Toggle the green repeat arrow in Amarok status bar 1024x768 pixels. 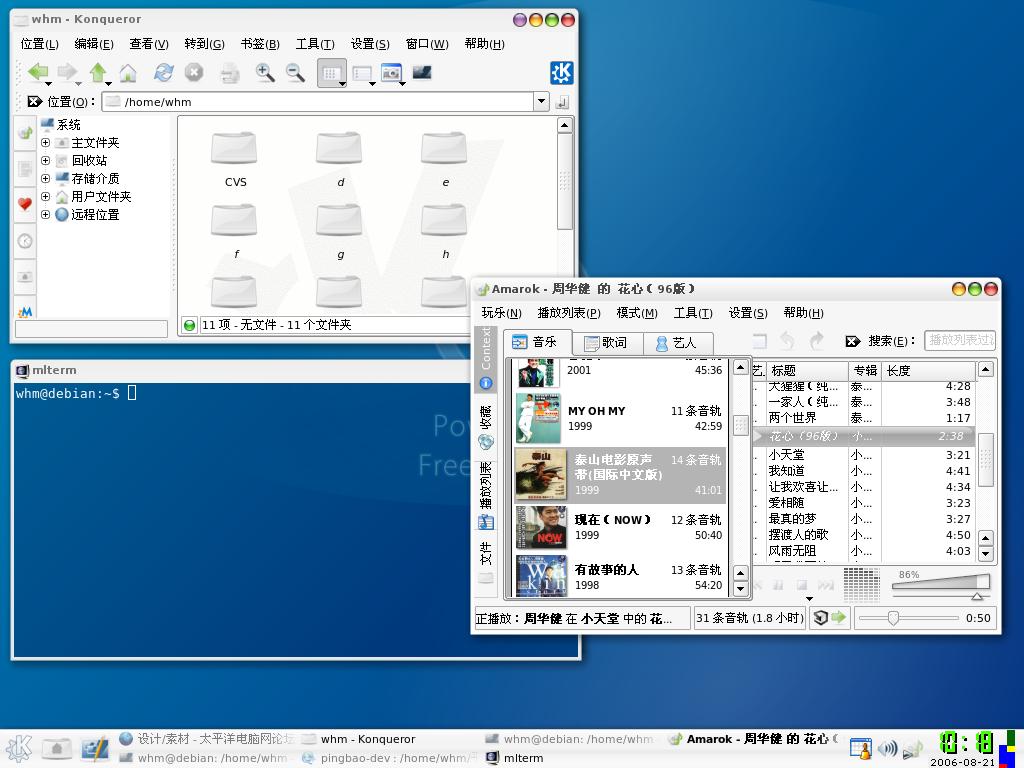click(839, 617)
